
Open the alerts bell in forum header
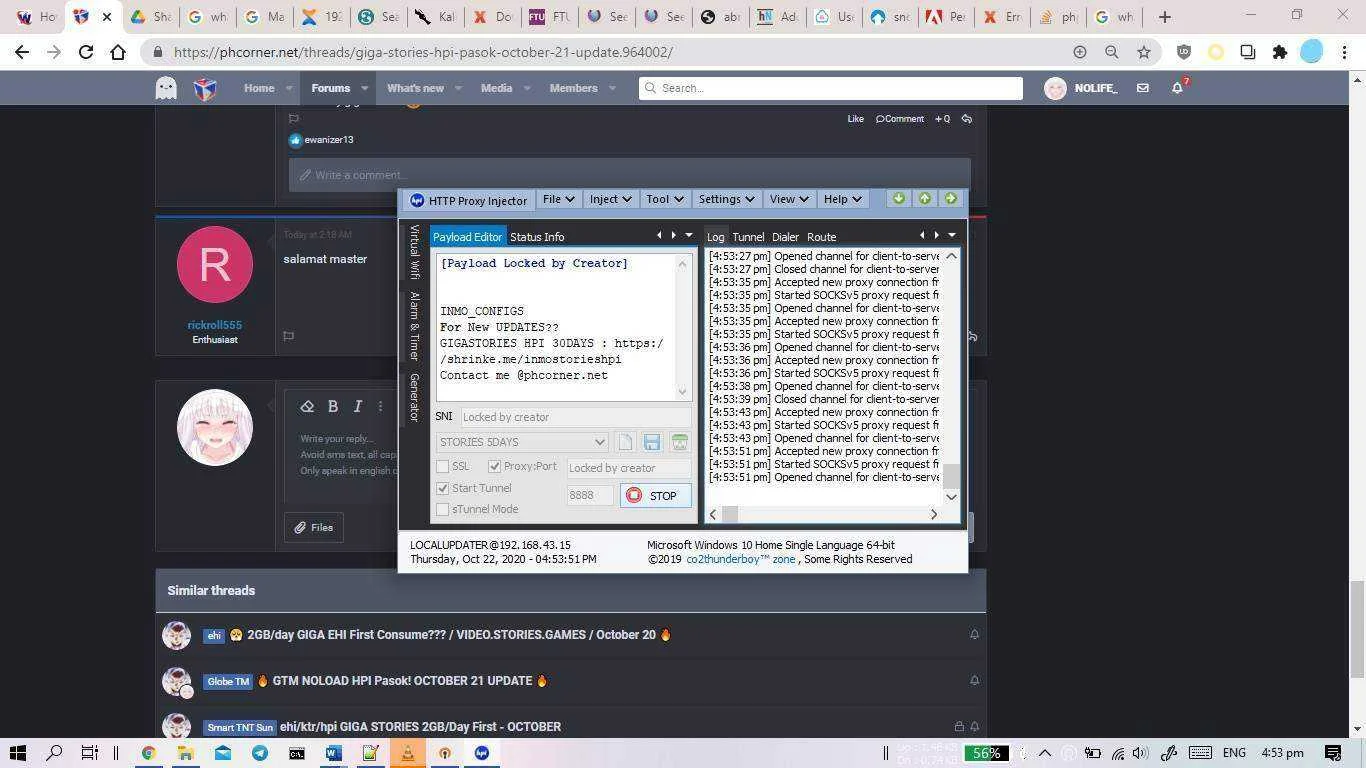tap(1177, 88)
